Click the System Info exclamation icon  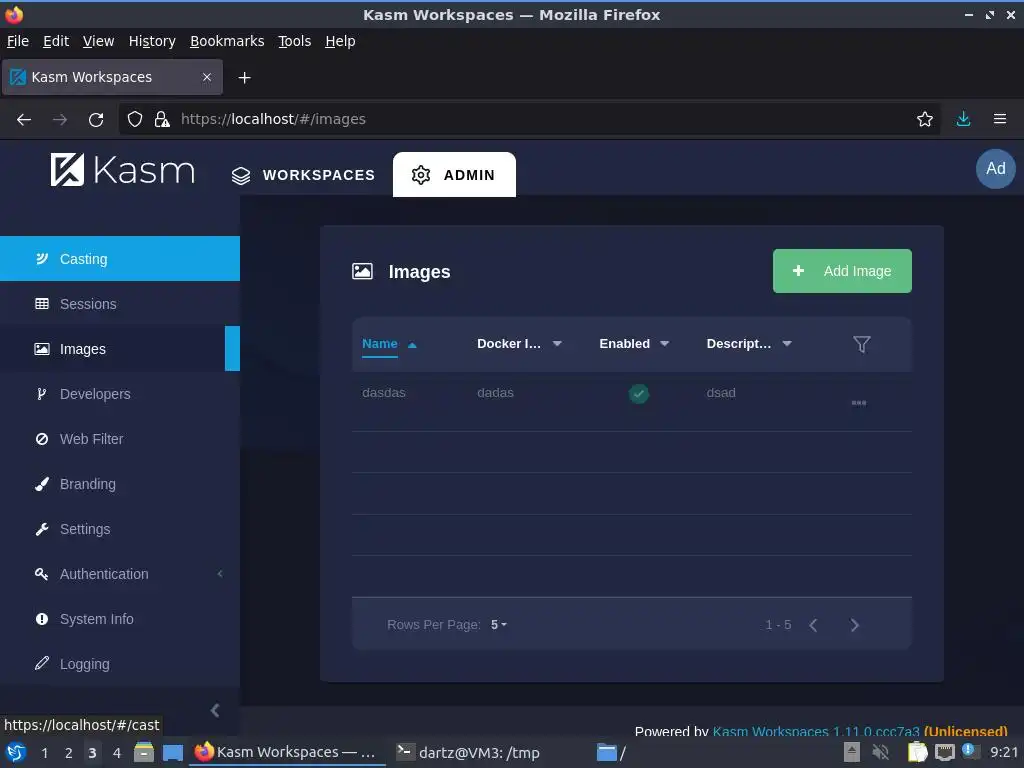[x=42, y=619]
